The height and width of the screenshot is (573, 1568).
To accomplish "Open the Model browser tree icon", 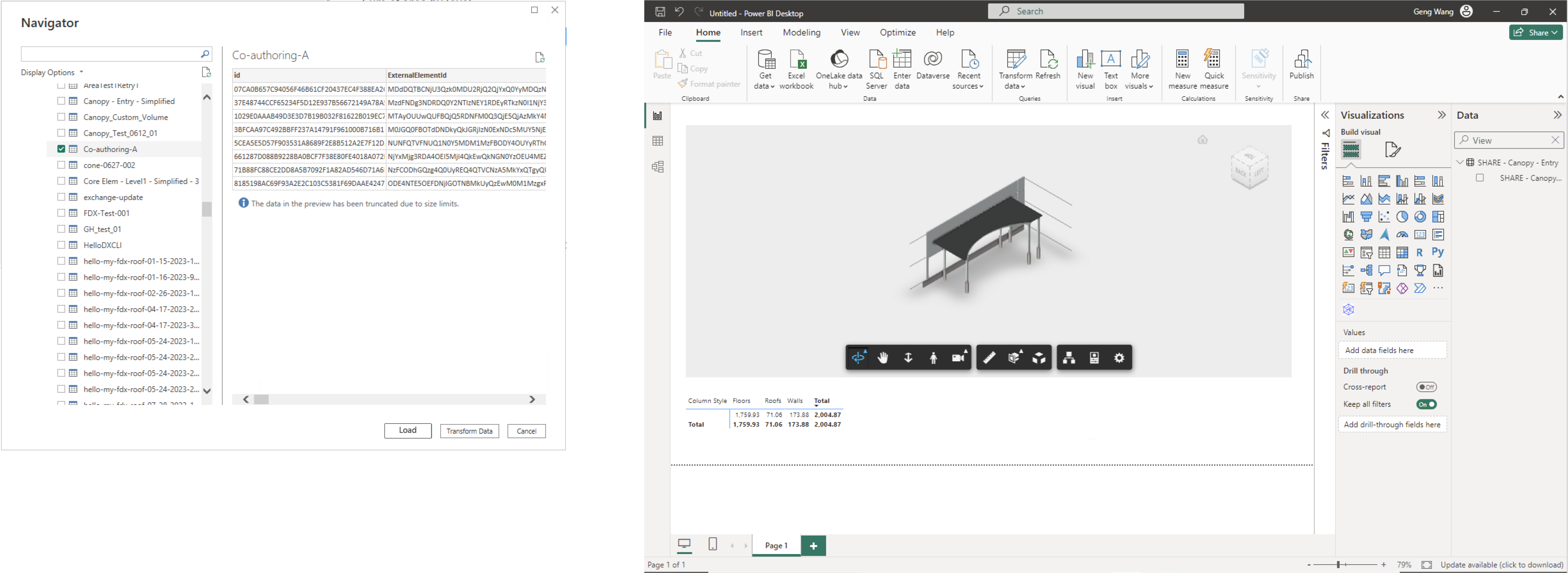I will (x=1069, y=358).
